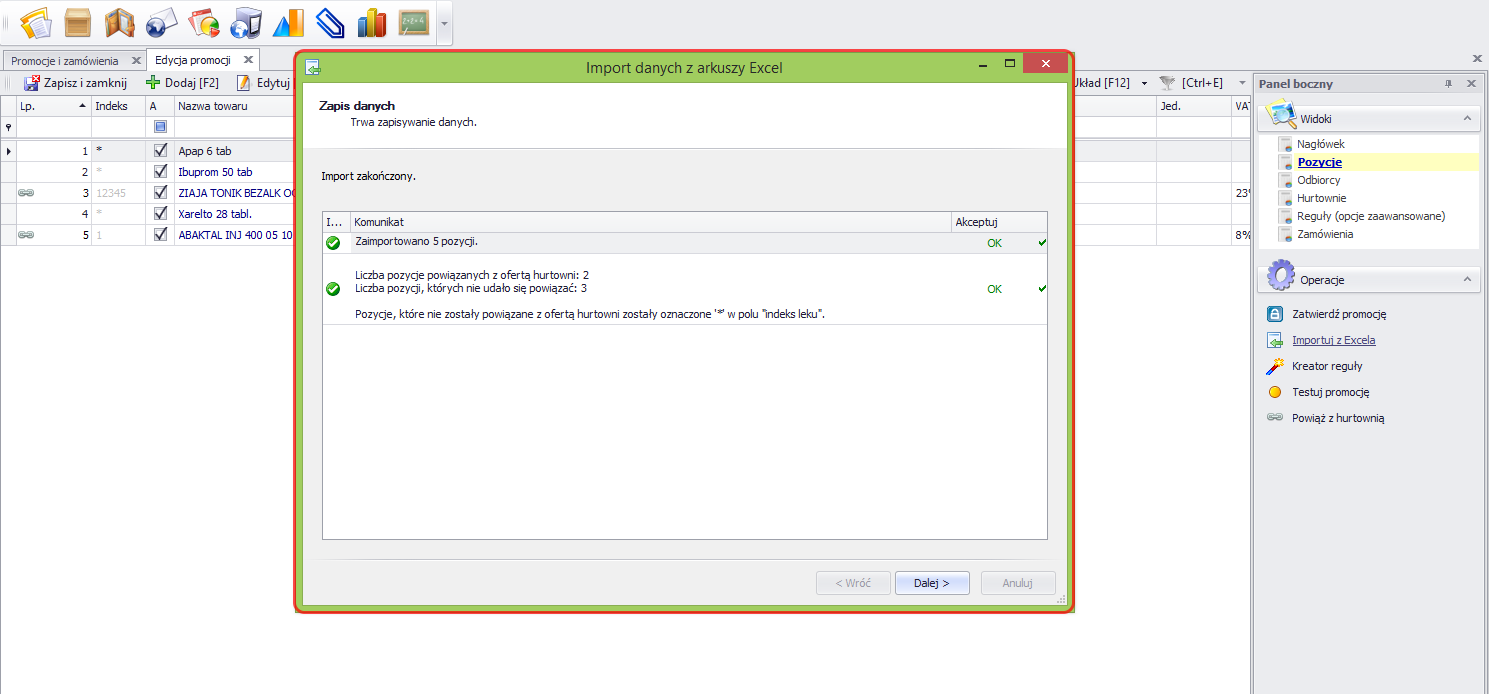The image size is (1489, 694).
Task: Open the main toolbar overflow dropdown arrow
Action: click(444, 23)
